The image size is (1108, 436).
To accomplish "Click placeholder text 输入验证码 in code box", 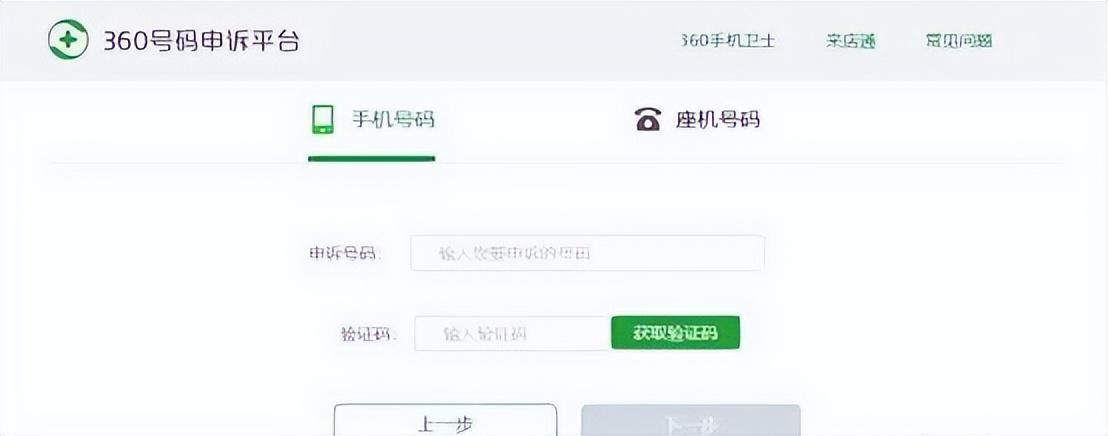I will (x=485, y=334).
